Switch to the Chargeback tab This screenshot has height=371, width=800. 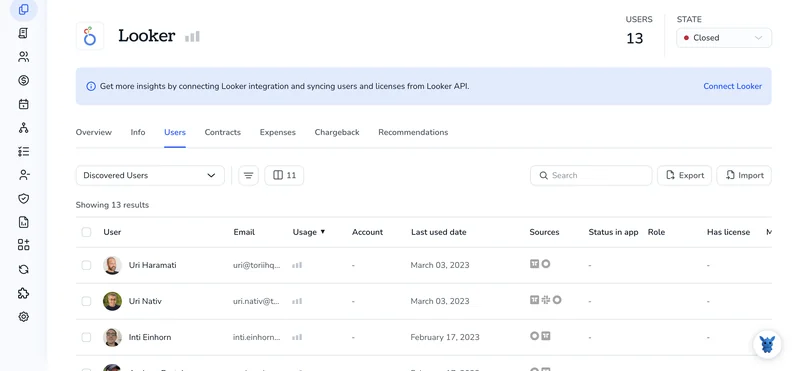point(337,132)
